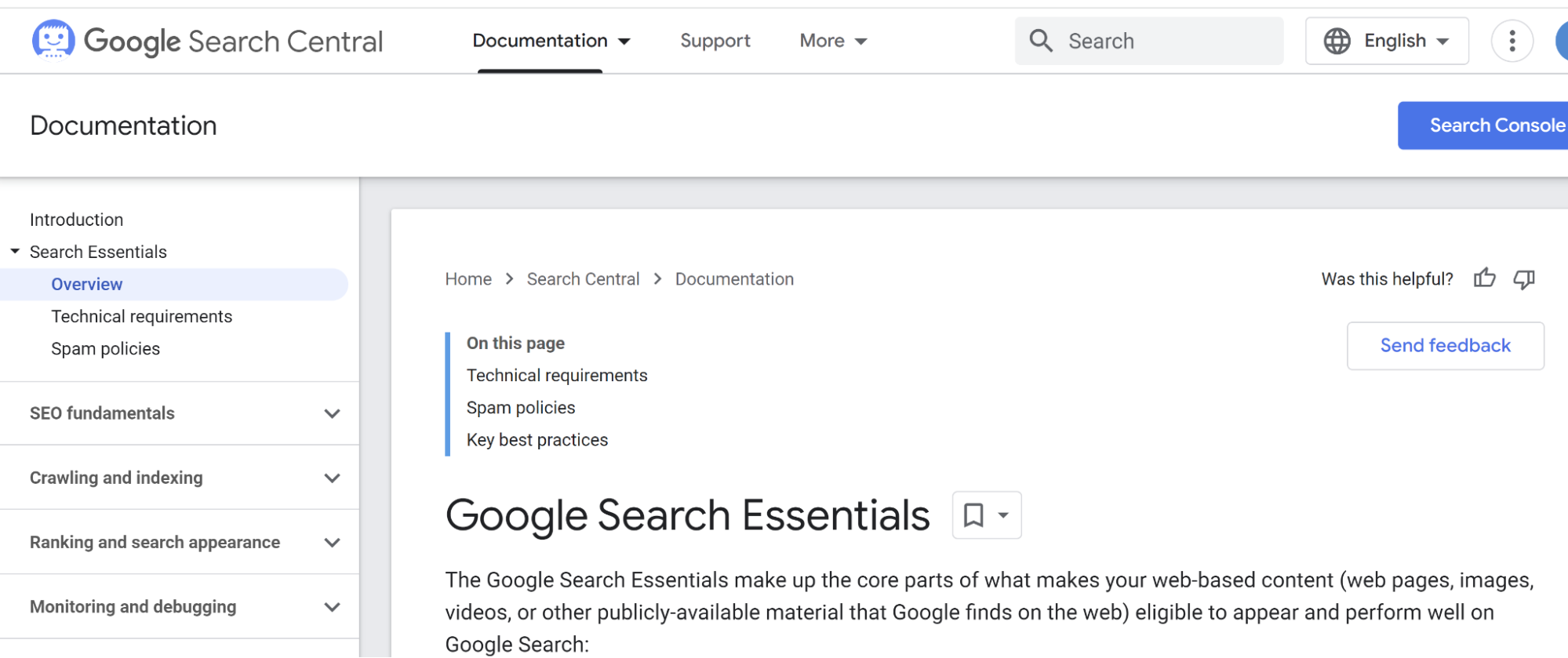Click the user avatar in the top corner

coord(1561,41)
